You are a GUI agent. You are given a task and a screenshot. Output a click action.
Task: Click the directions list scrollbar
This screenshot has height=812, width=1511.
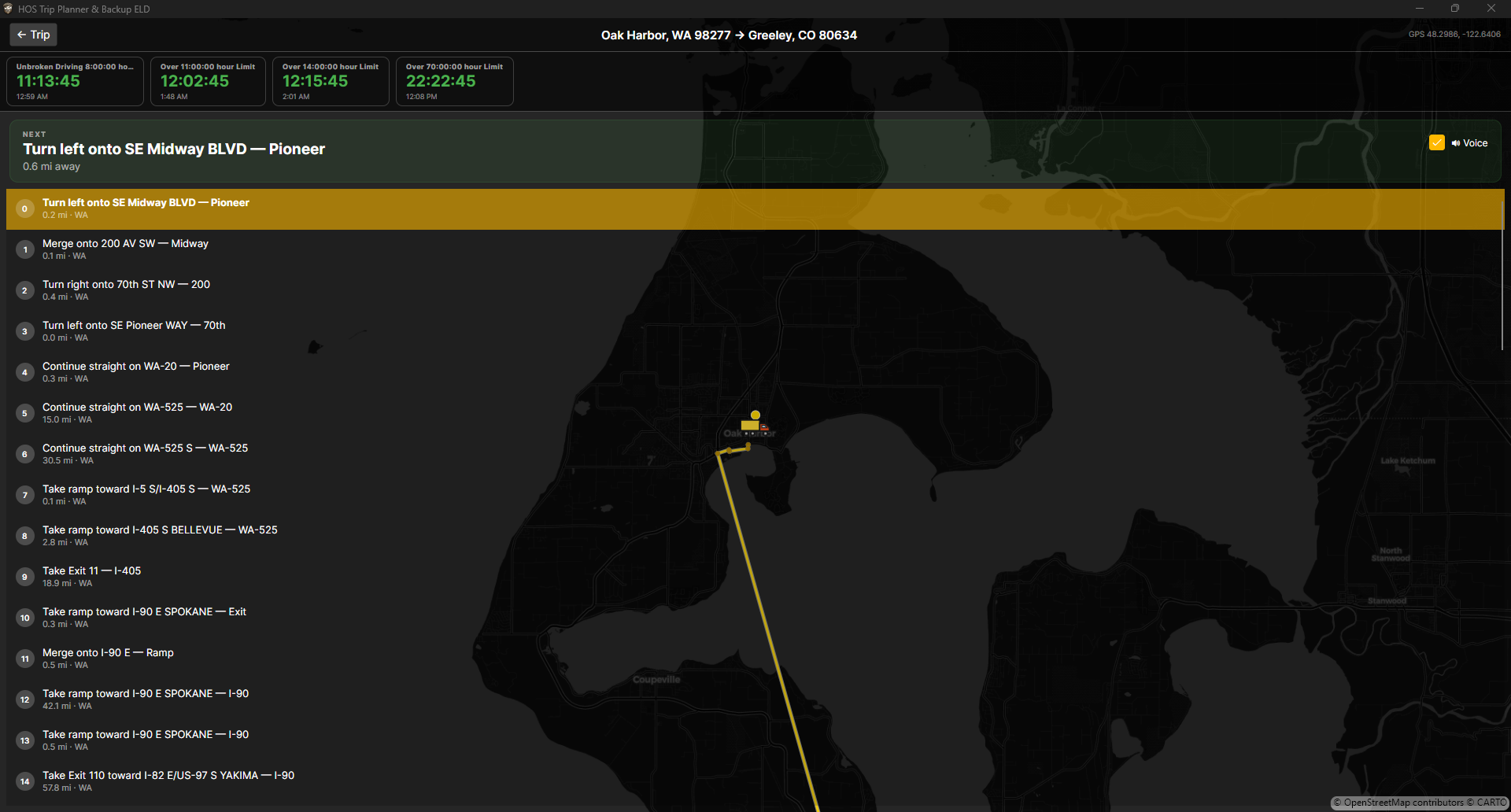tap(1502, 275)
